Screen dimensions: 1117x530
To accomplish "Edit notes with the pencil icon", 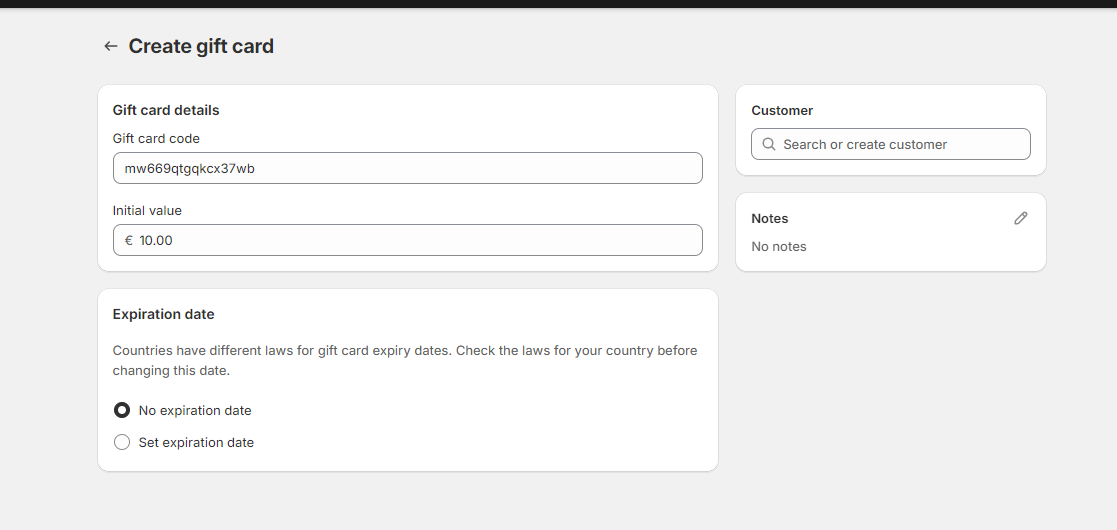I will tap(1020, 219).
